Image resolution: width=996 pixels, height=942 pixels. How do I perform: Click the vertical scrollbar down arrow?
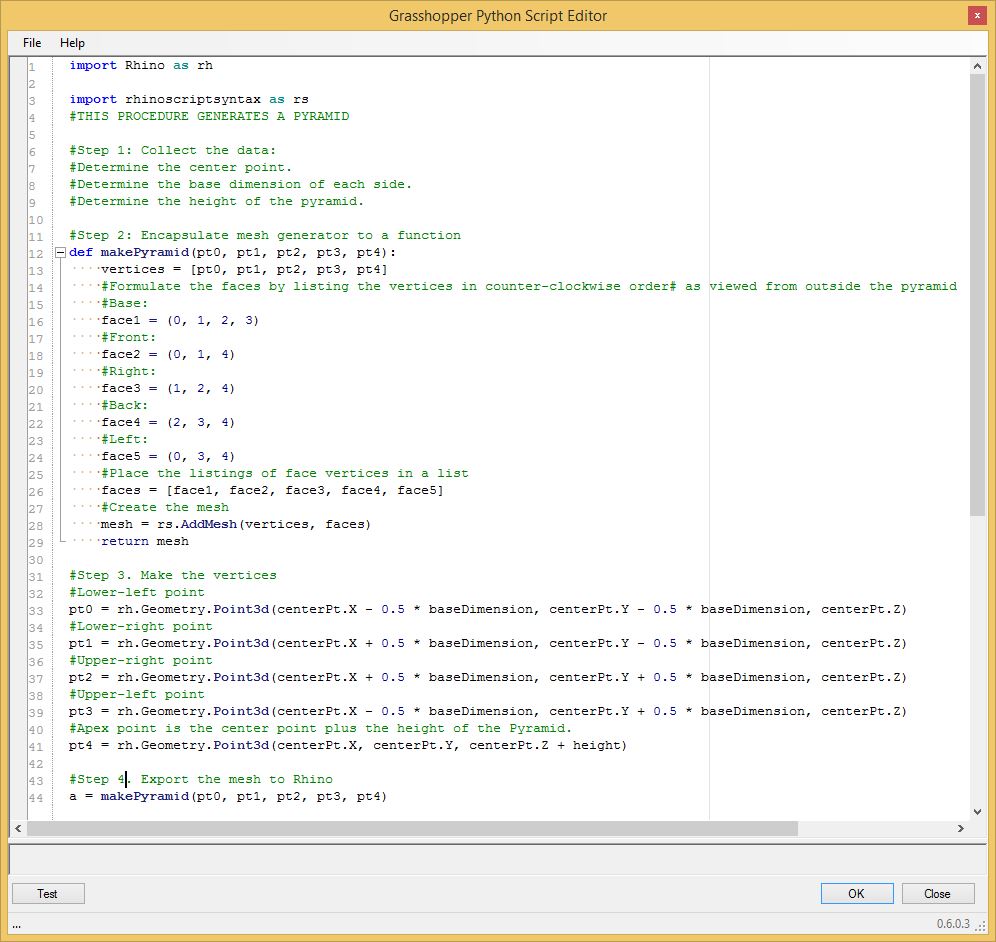coord(977,811)
